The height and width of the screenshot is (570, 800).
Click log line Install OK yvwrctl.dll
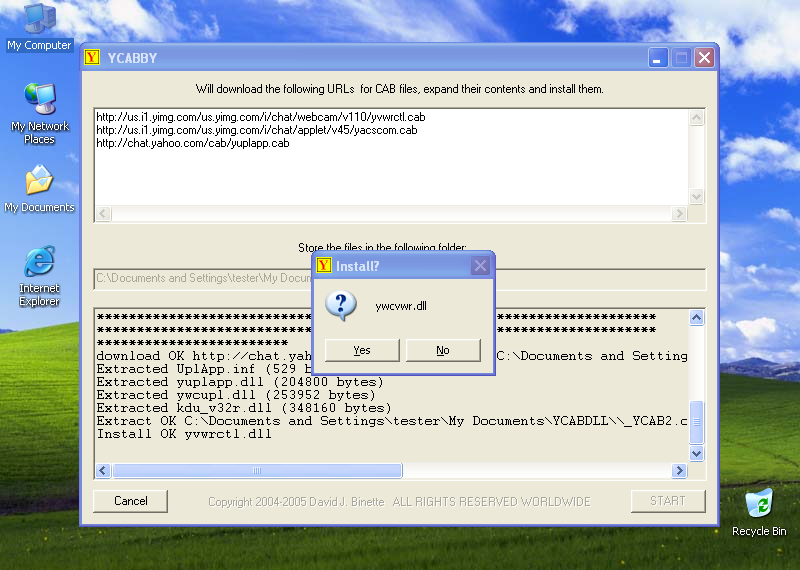pos(184,434)
